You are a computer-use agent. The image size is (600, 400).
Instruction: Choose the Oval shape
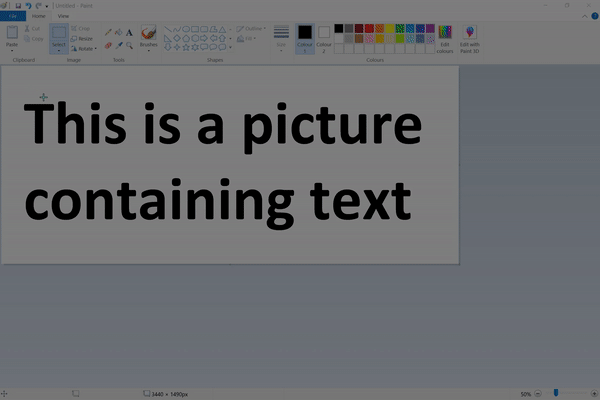(x=186, y=29)
